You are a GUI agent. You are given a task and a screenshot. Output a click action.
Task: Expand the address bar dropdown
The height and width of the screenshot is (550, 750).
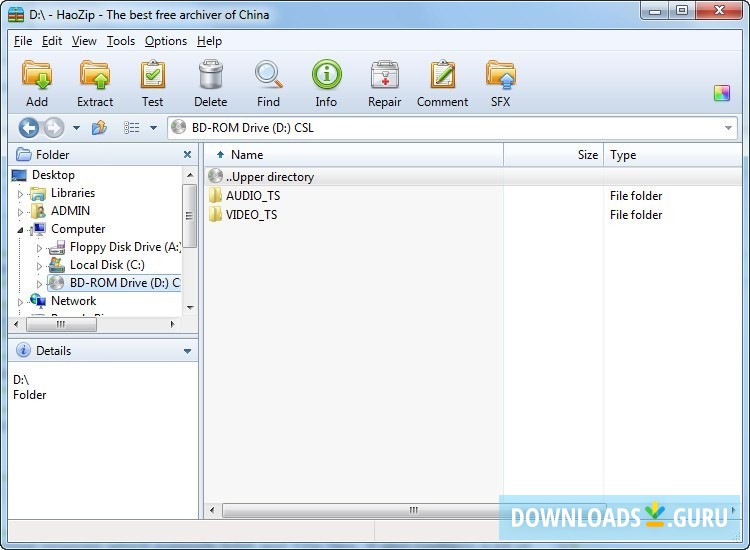coord(728,128)
